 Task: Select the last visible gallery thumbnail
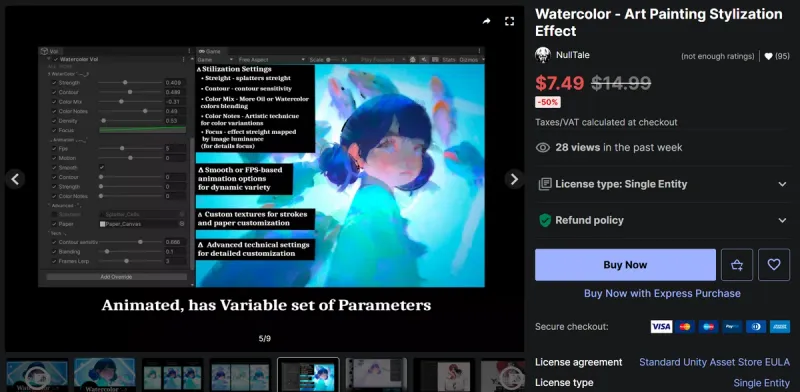(x=503, y=375)
